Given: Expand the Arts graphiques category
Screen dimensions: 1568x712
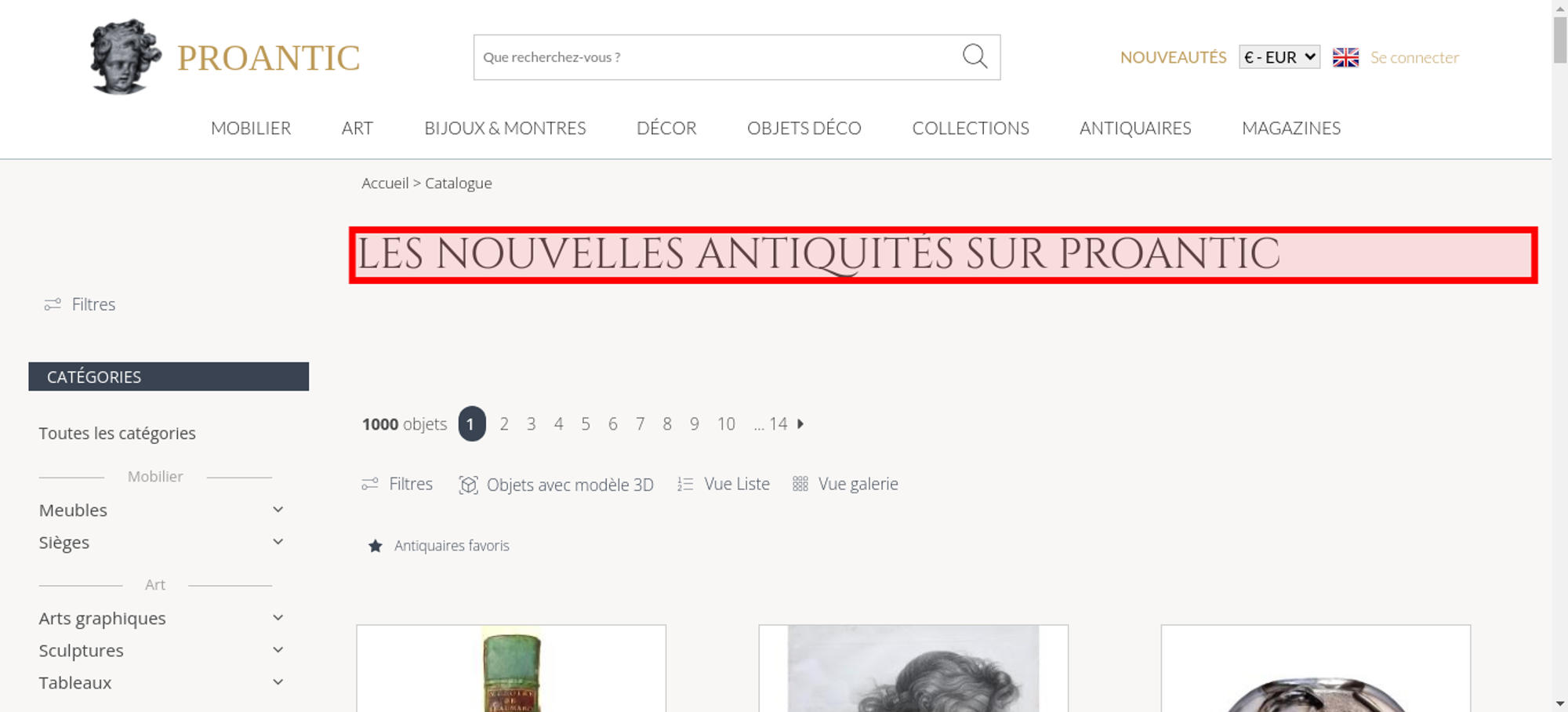Looking at the screenshot, I should 278,618.
